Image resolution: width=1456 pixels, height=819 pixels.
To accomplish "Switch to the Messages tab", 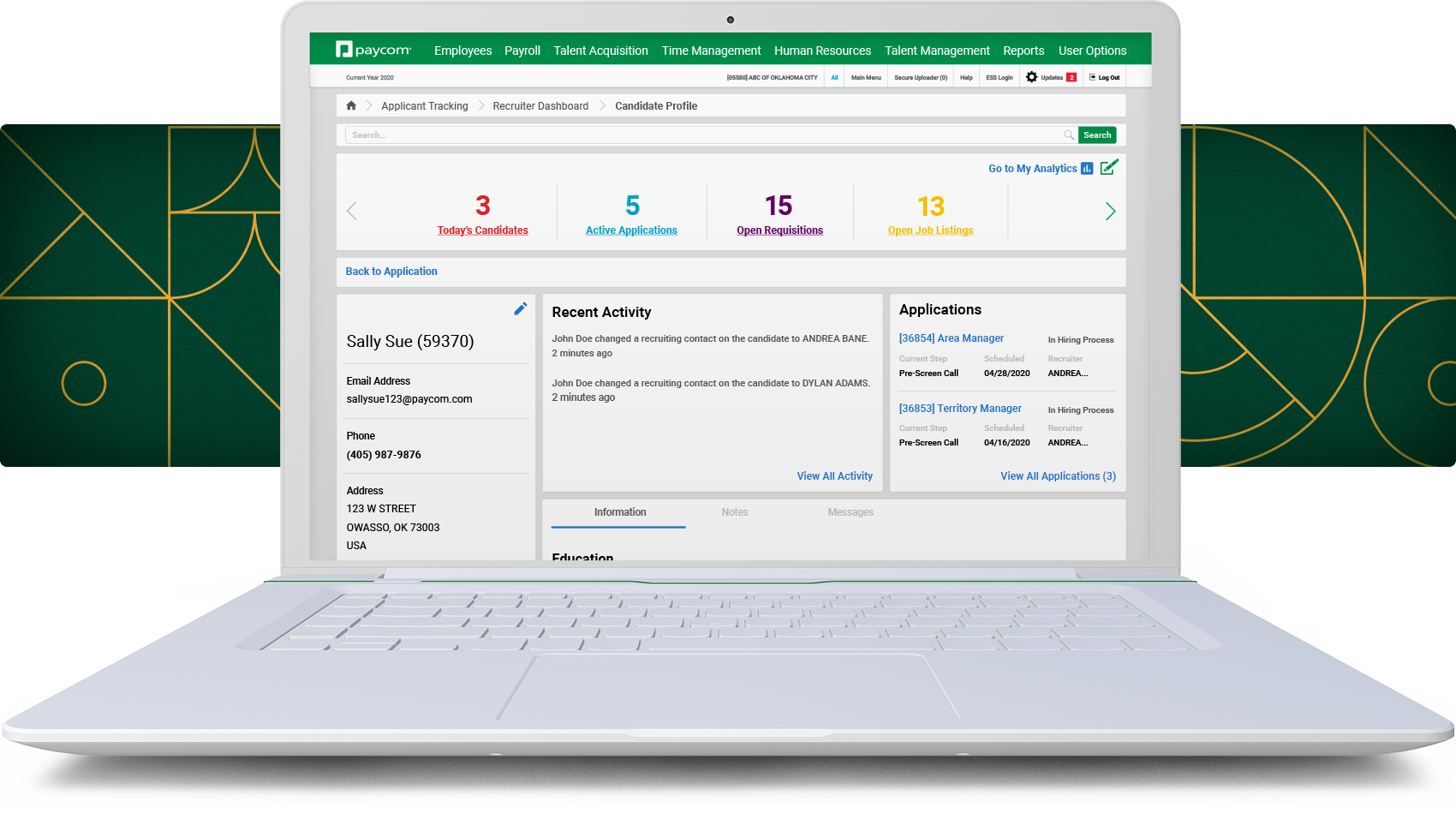I will click(x=850, y=512).
